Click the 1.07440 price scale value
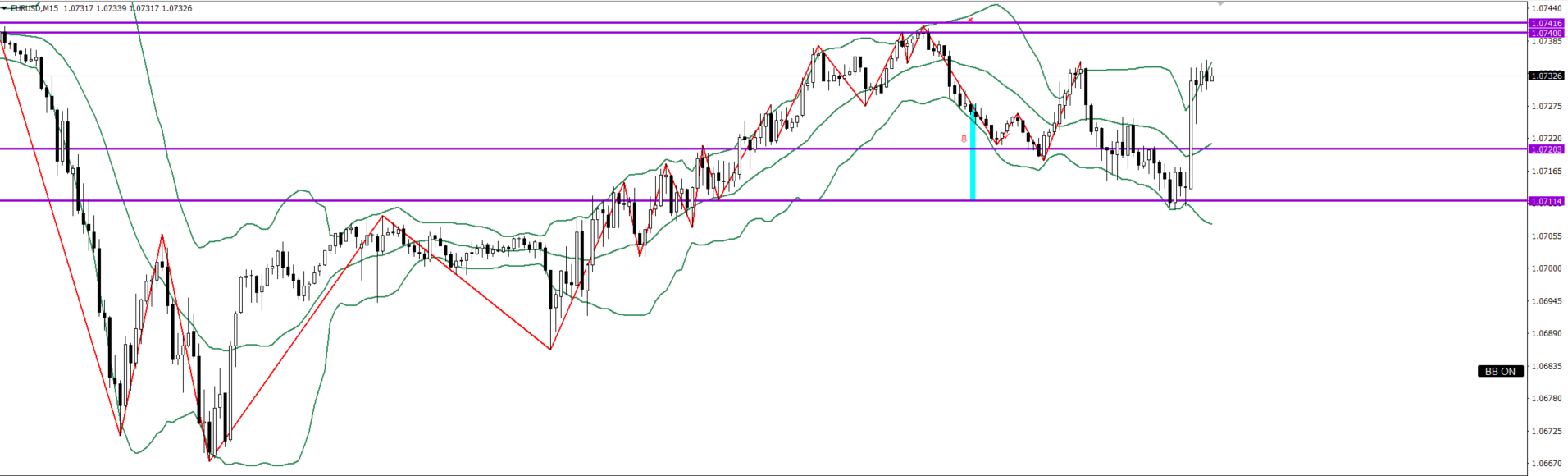The image size is (1568, 476). point(1546,8)
